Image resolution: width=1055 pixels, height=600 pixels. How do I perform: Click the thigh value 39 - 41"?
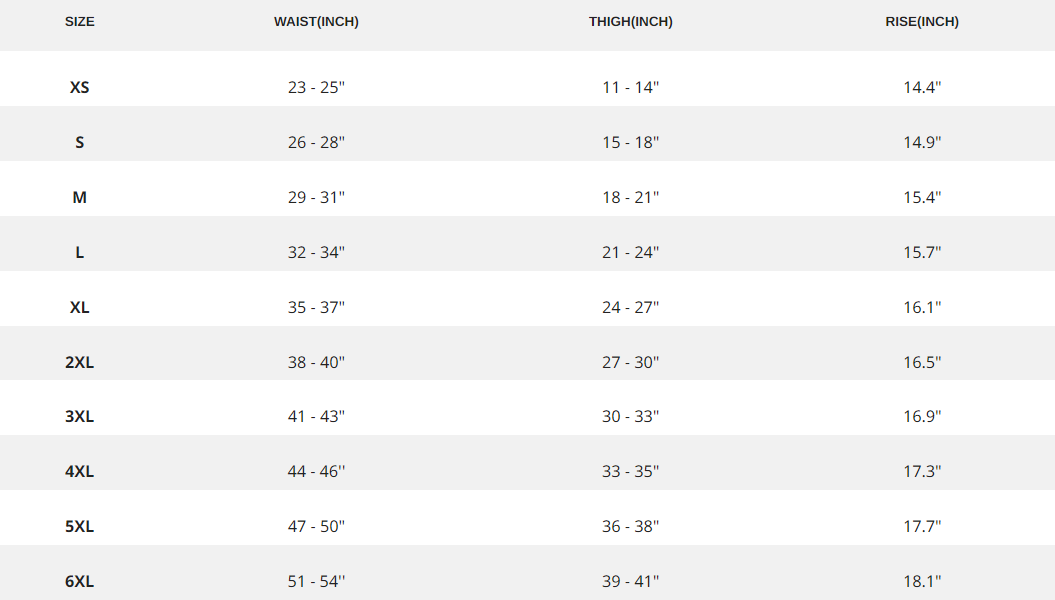pyautogui.click(x=630, y=581)
